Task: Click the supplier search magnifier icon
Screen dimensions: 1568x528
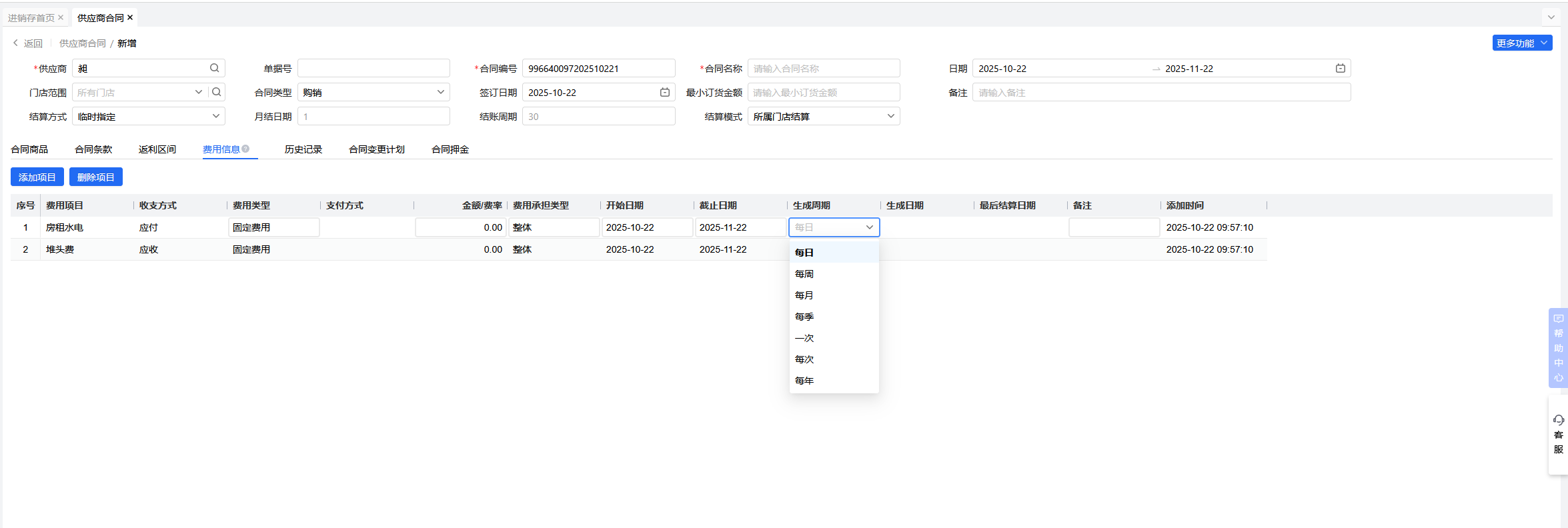Action: pyautogui.click(x=214, y=68)
